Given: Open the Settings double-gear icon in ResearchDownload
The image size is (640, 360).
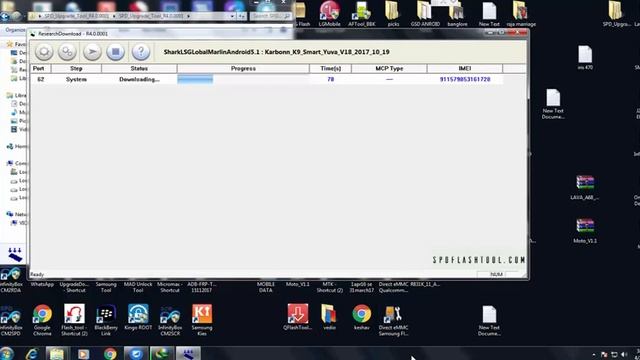Looking at the screenshot, I should (x=67, y=52).
